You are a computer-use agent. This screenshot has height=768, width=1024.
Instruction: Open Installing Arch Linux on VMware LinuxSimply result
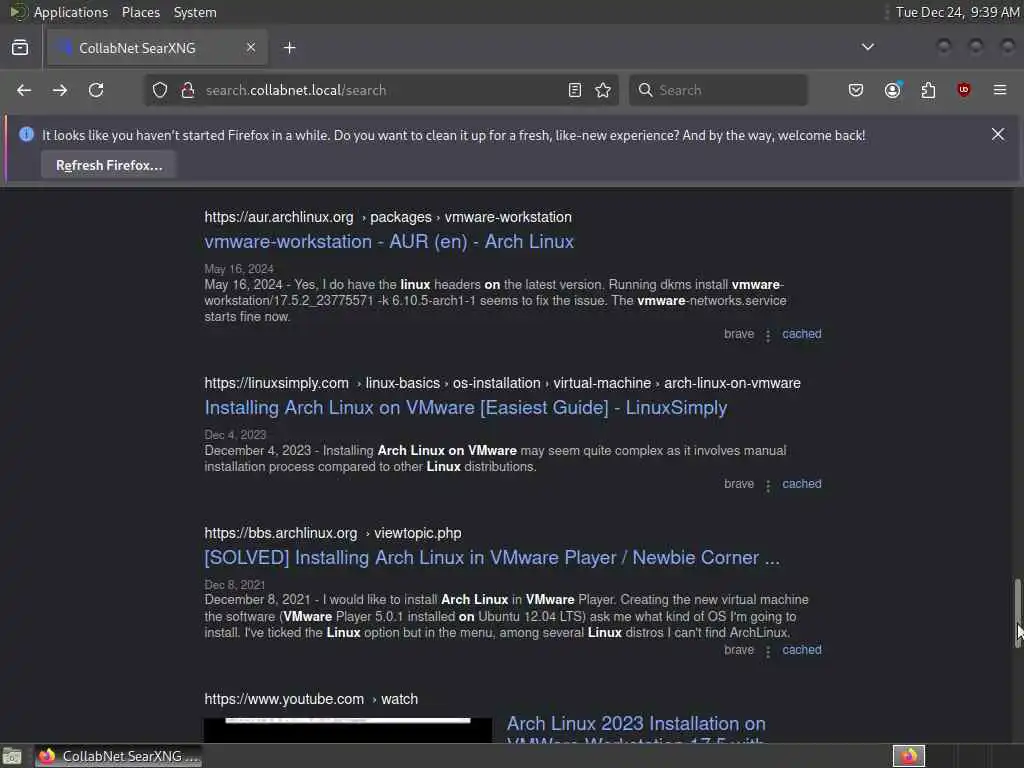(466, 408)
